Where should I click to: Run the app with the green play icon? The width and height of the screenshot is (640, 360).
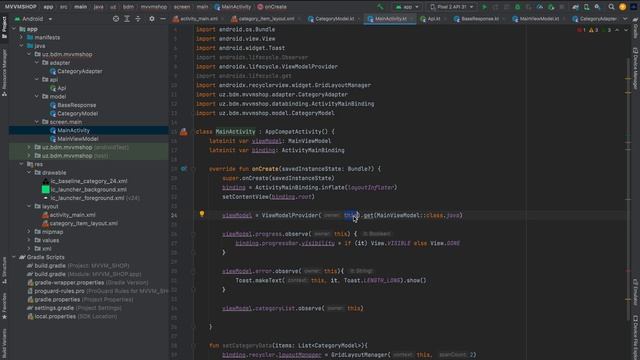(x=484, y=7)
